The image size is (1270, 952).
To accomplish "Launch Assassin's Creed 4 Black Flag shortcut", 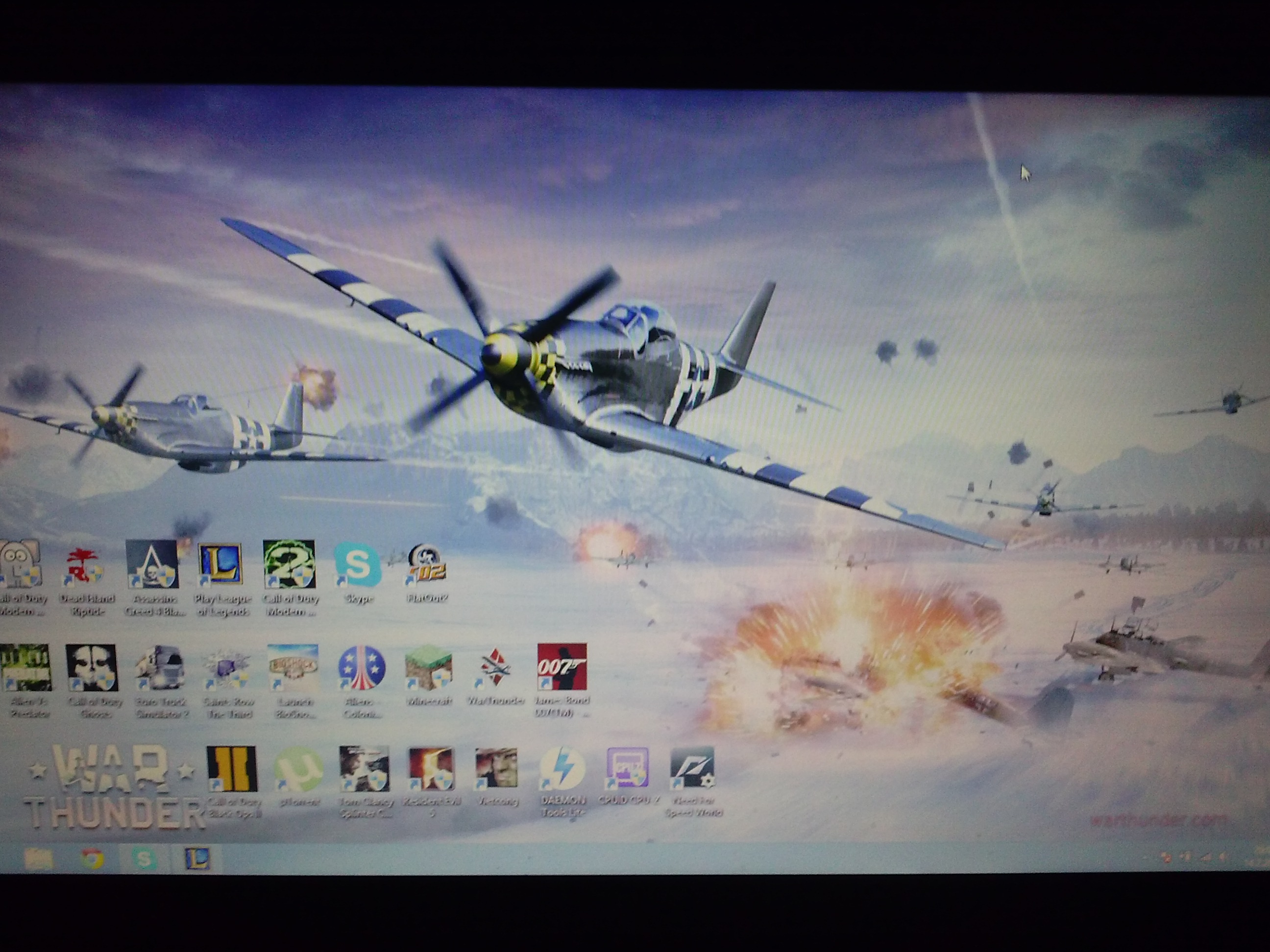I will pos(151,565).
